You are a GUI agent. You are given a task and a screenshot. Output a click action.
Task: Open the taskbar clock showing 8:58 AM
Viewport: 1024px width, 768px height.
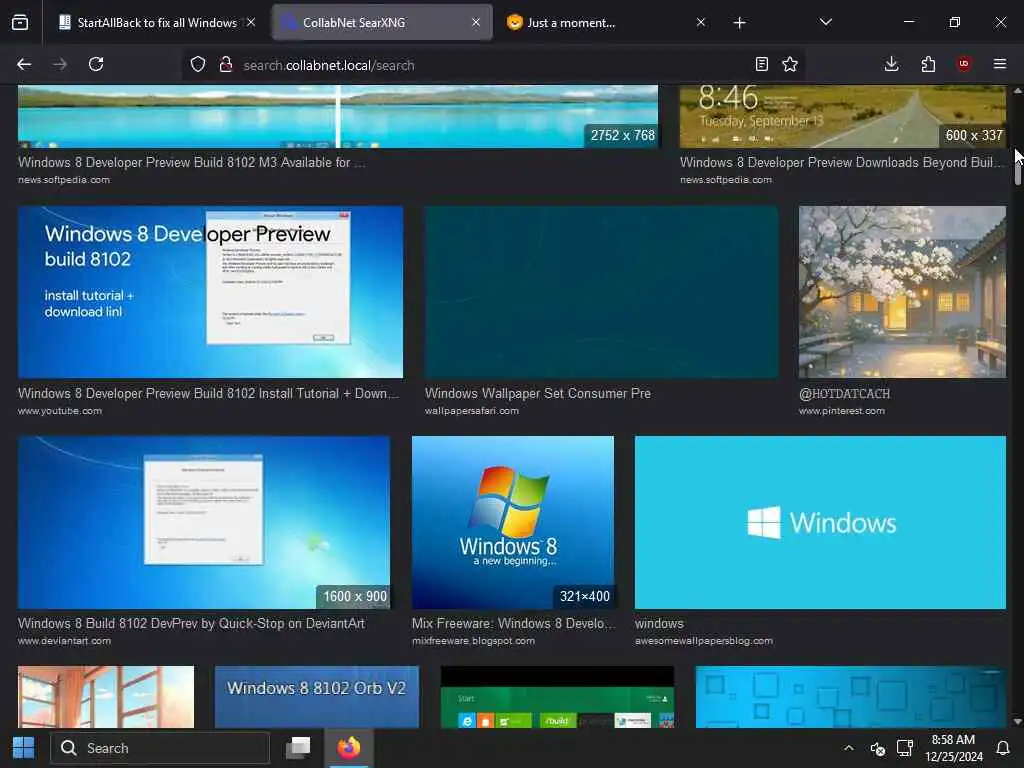(953, 748)
